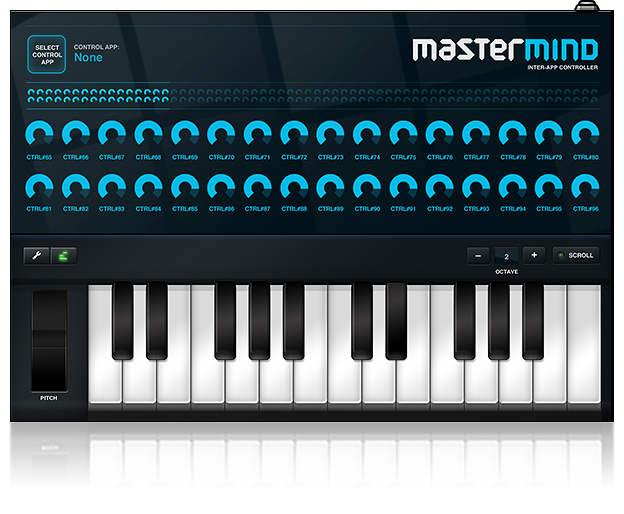Open the wrench settings icon
624x514 pixels.
click(x=37, y=255)
